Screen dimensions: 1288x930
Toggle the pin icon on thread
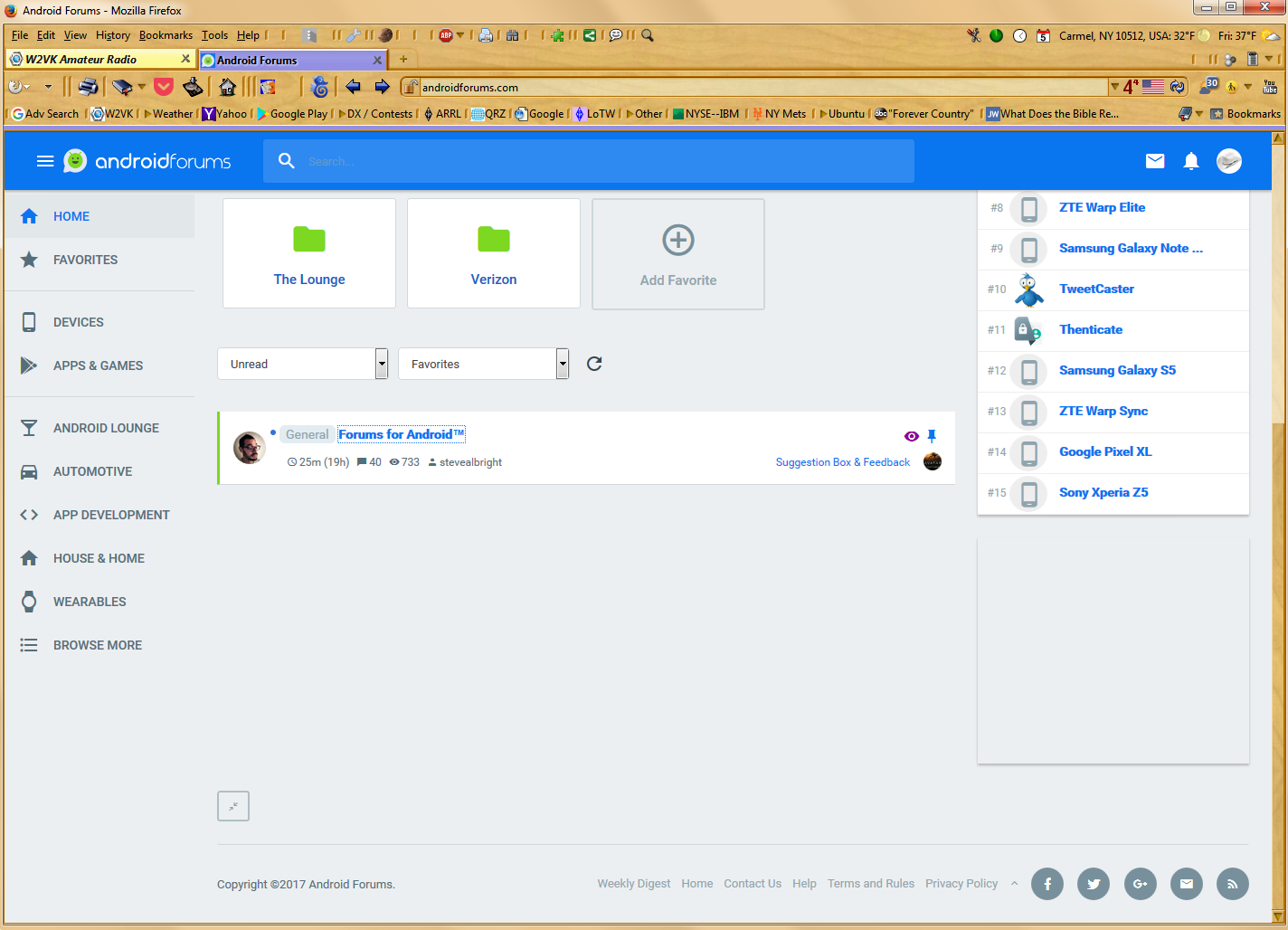[932, 436]
